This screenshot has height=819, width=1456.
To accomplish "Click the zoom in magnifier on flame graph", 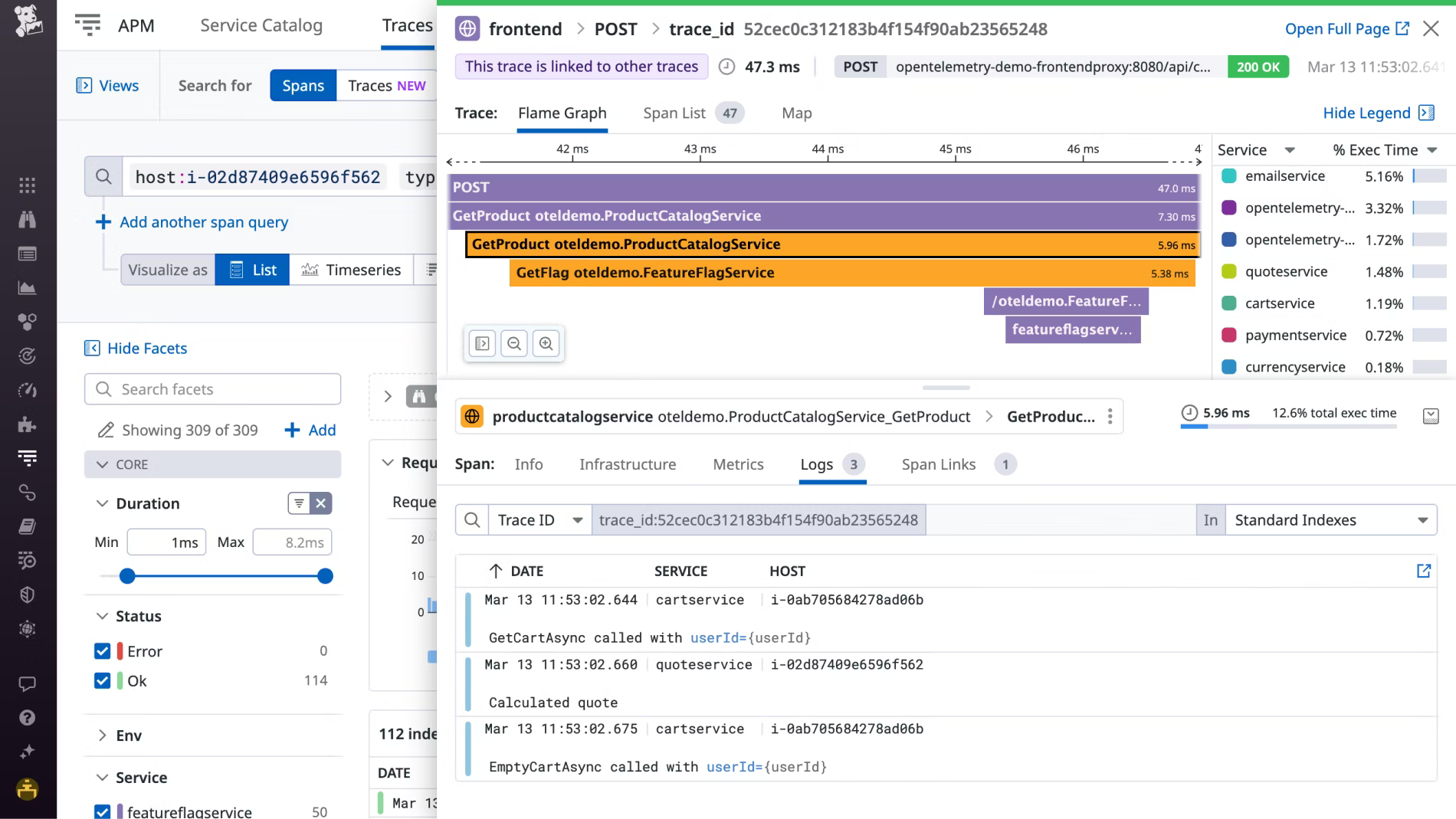I will click(546, 343).
